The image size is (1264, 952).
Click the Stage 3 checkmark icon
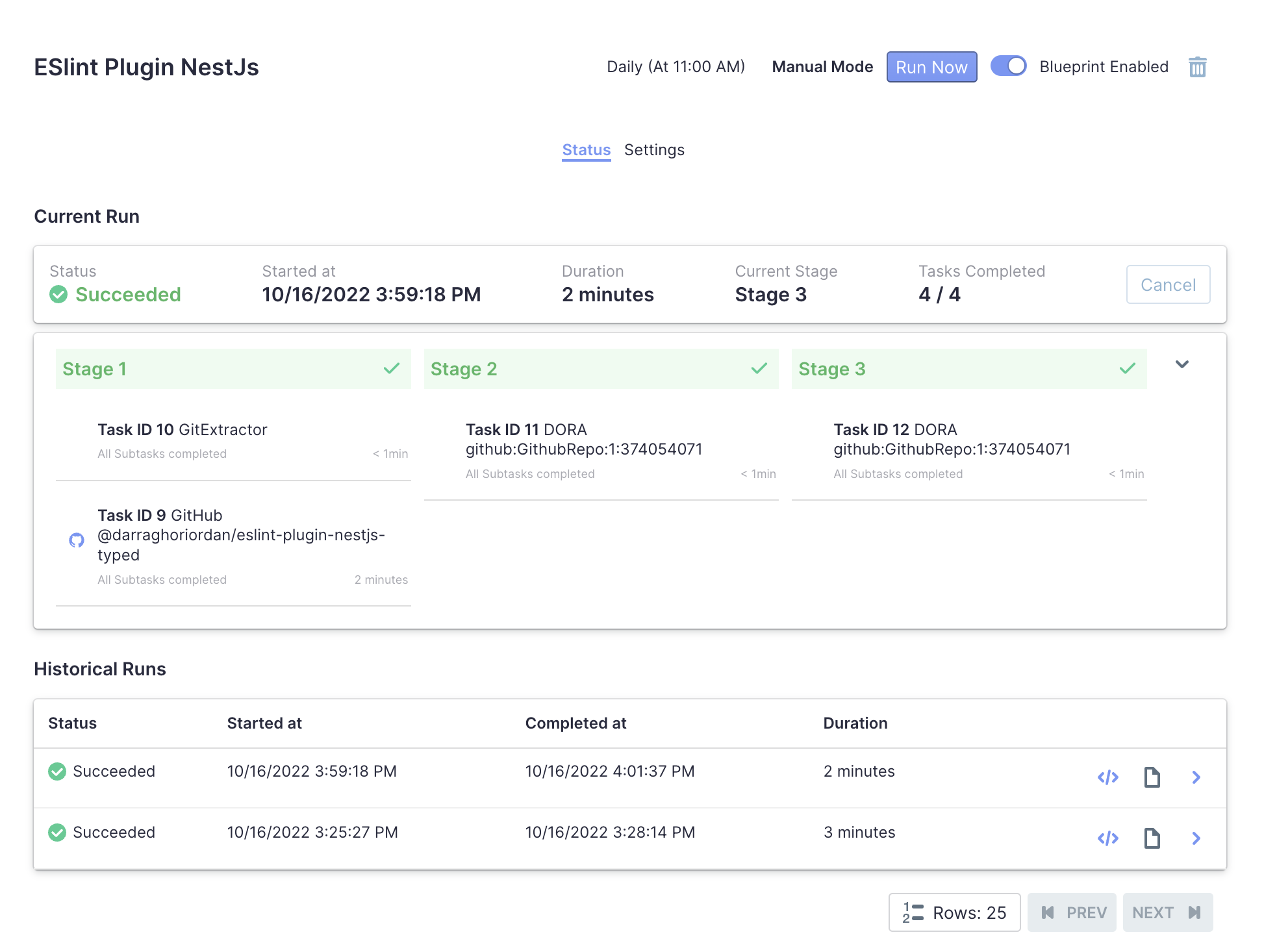click(1128, 369)
